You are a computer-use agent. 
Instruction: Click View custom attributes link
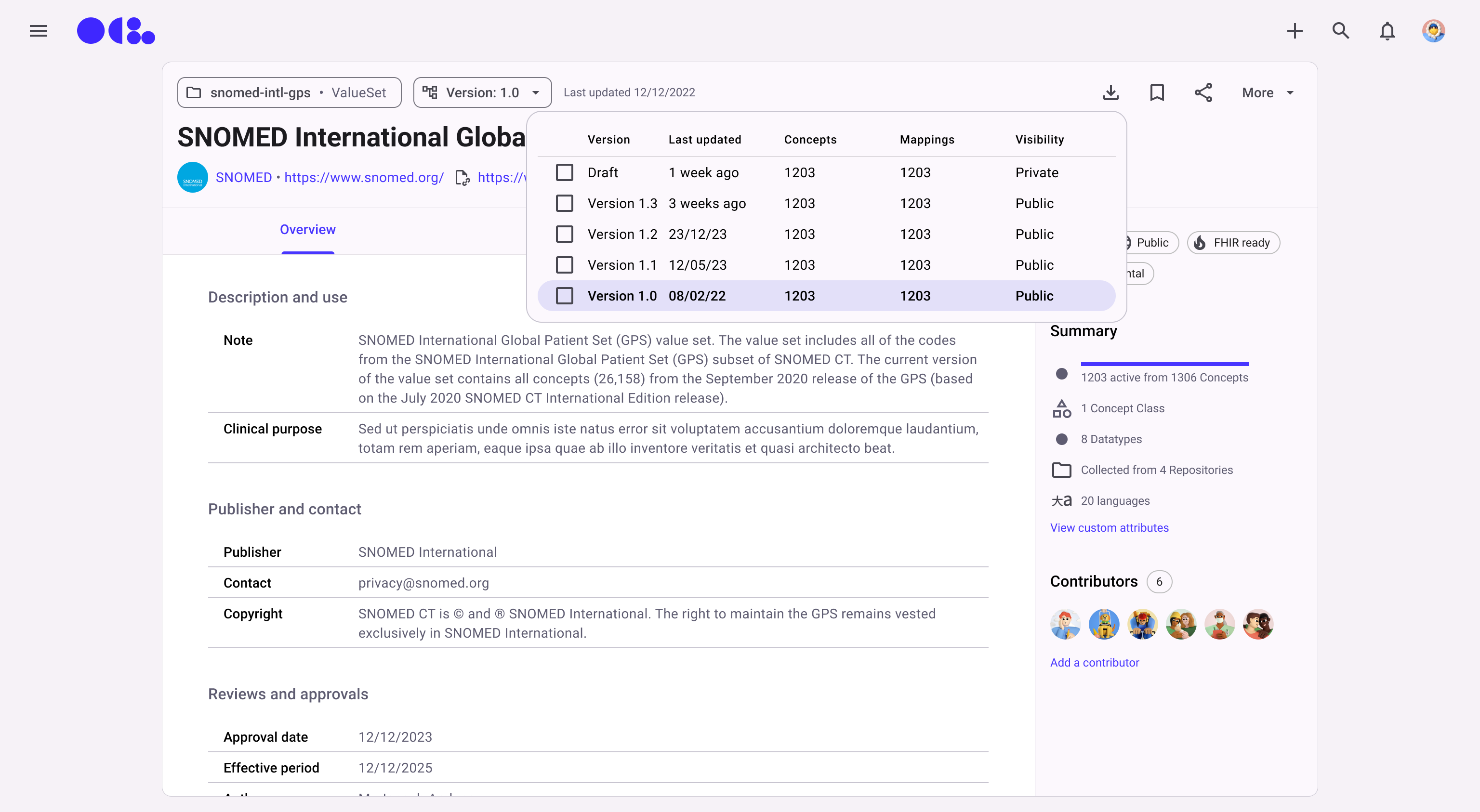click(x=1109, y=527)
